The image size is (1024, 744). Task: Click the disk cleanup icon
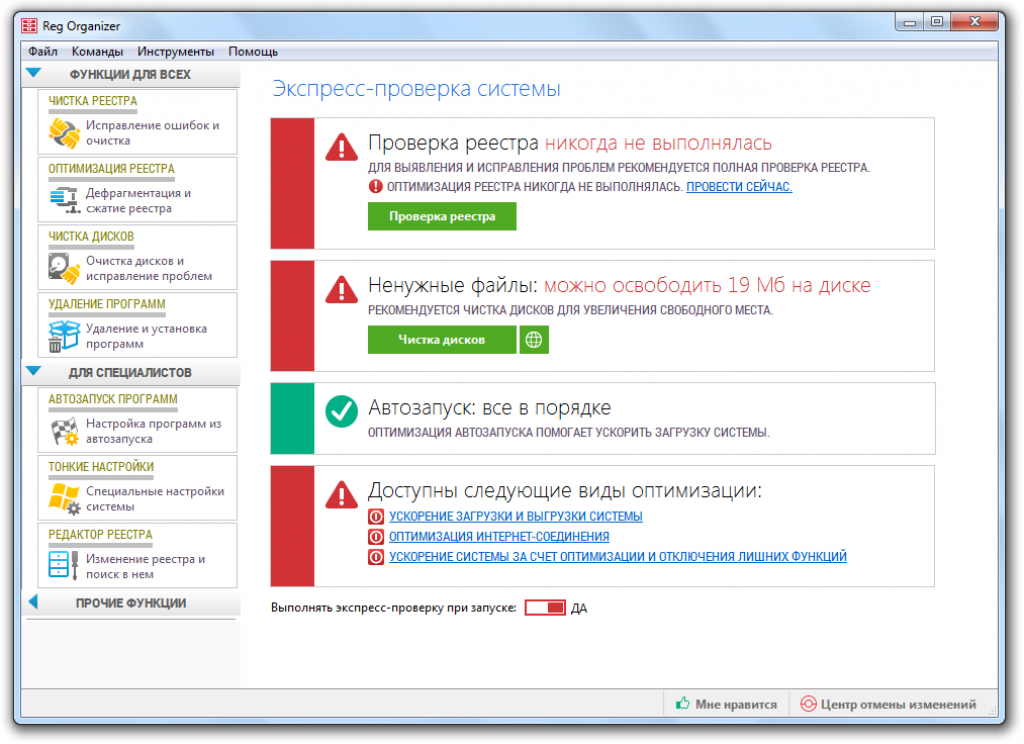(x=64, y=268)
